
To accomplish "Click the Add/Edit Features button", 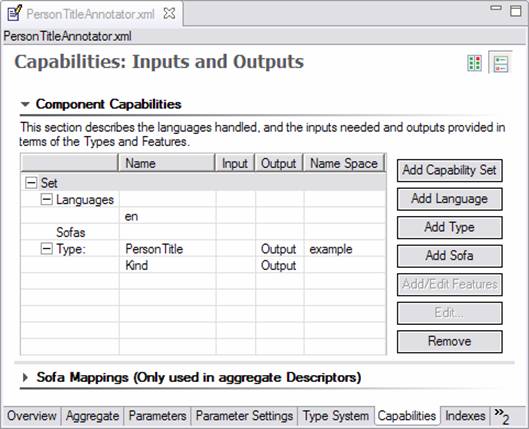I will [x=450, y=285].
